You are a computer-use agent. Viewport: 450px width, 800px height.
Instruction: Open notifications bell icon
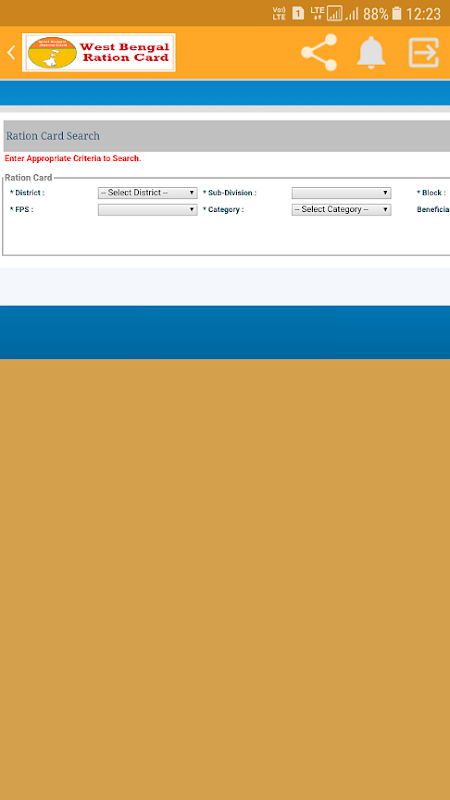click(x=371, y=52)
